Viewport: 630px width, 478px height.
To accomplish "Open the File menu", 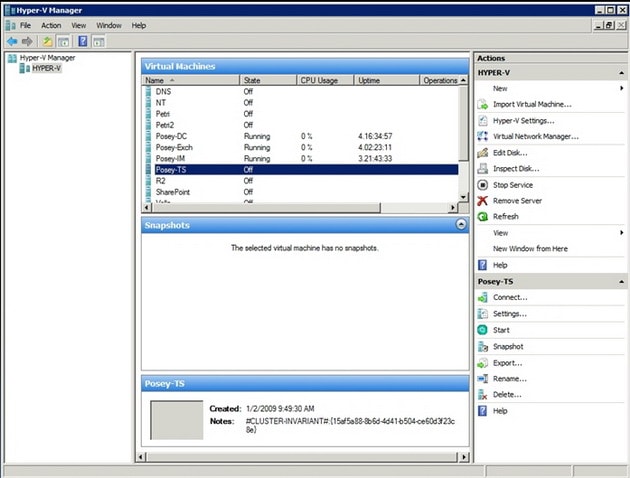I will click(x=25, y=25).
